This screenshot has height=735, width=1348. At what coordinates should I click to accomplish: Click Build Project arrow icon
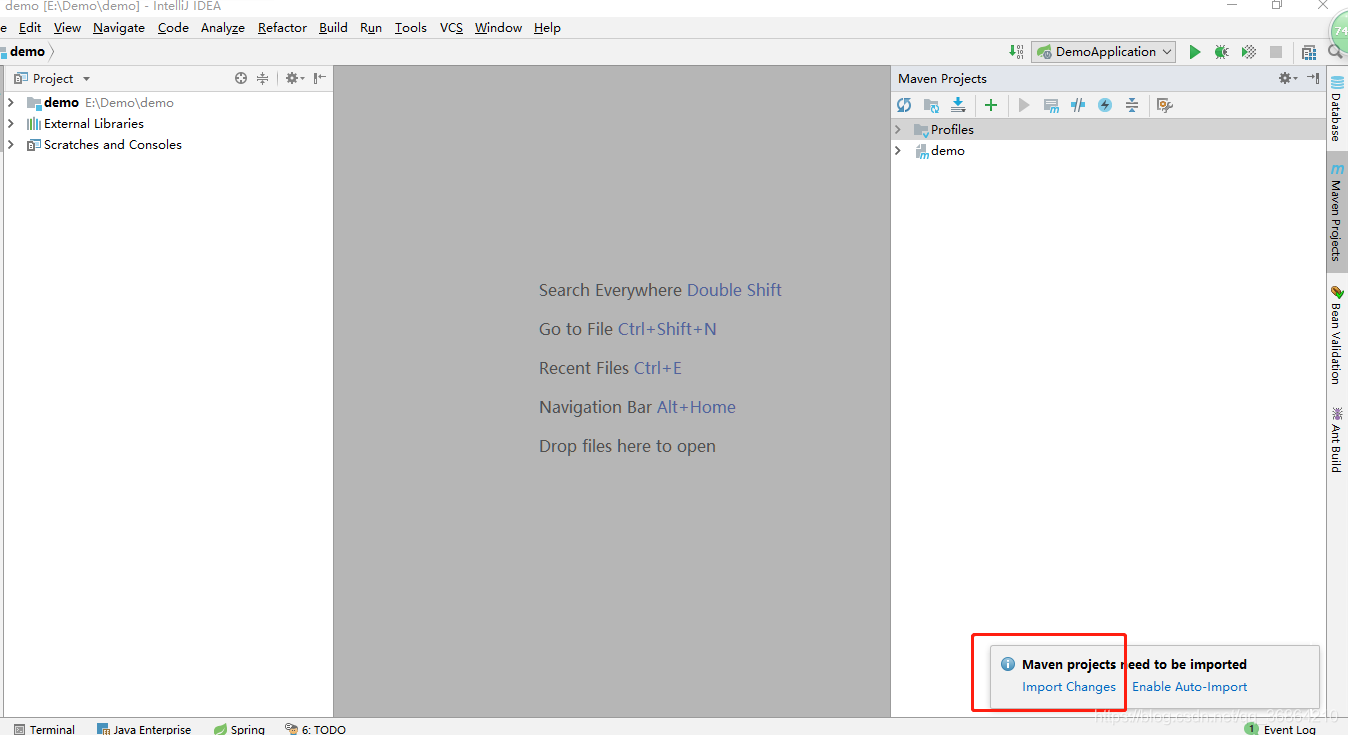1016,52
